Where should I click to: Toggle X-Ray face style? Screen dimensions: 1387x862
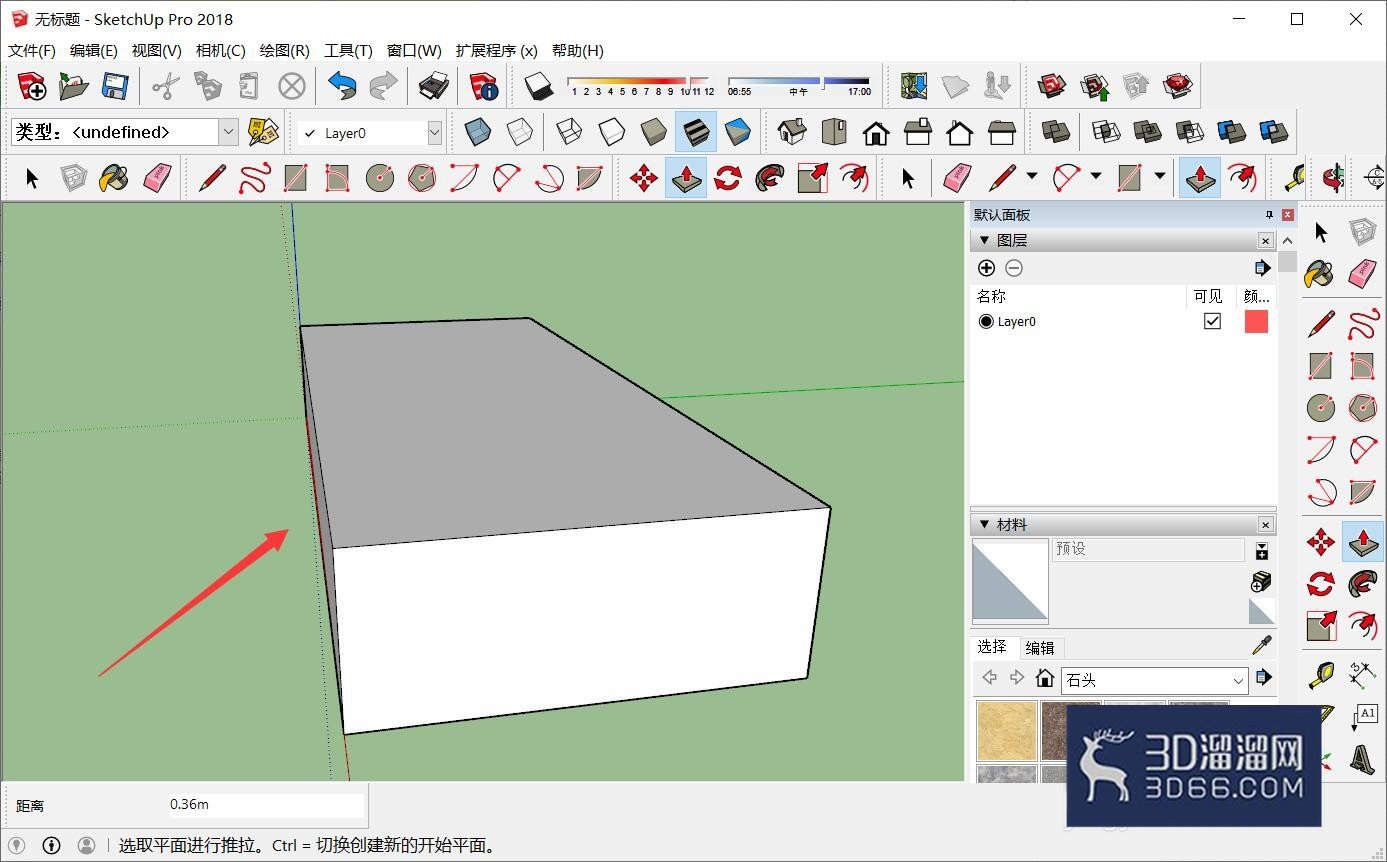click(x=477, y=132)
